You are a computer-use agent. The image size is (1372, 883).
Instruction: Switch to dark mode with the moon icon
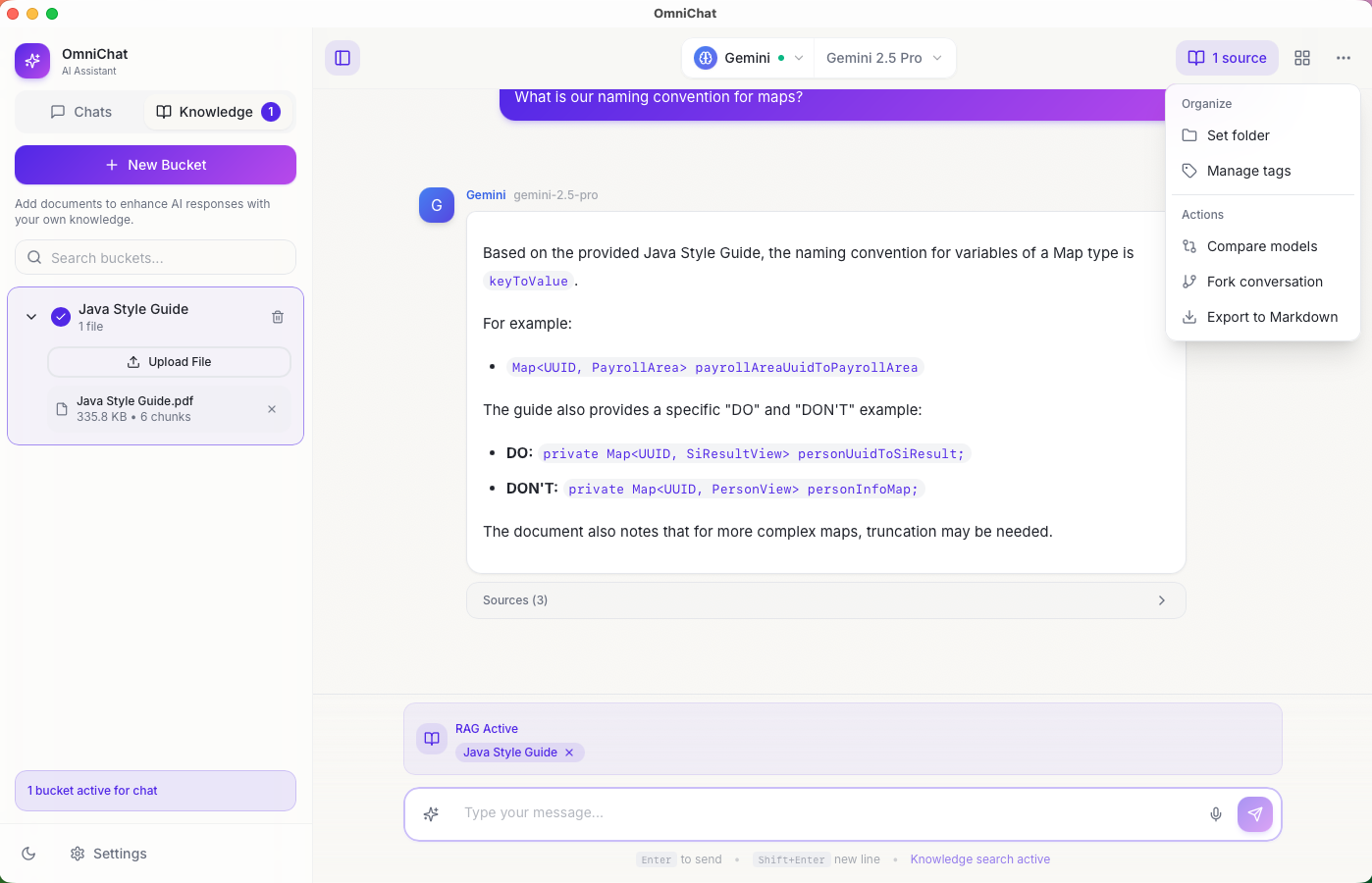click(27, 854)
